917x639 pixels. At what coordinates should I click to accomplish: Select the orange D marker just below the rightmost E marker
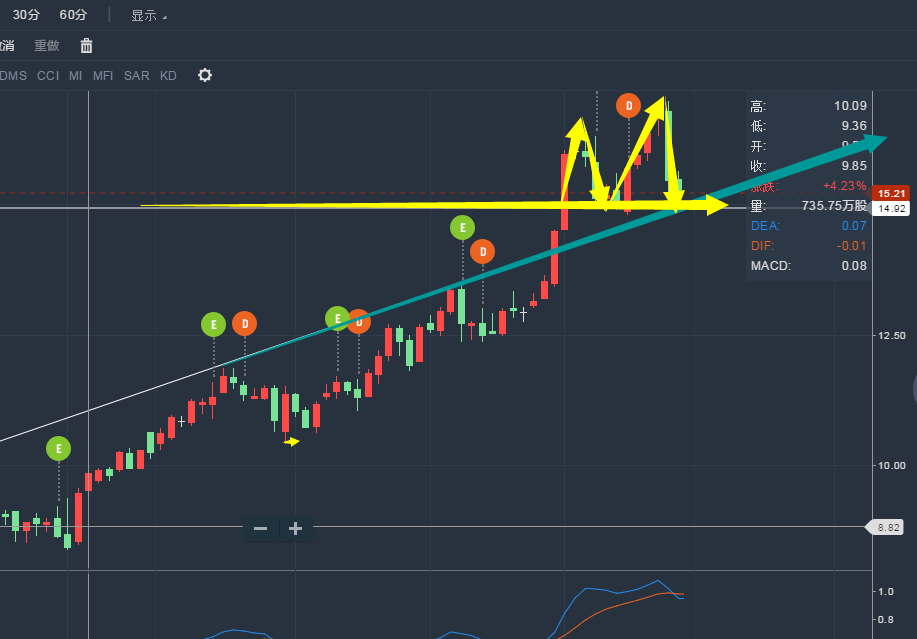click(x=482, y=251)
